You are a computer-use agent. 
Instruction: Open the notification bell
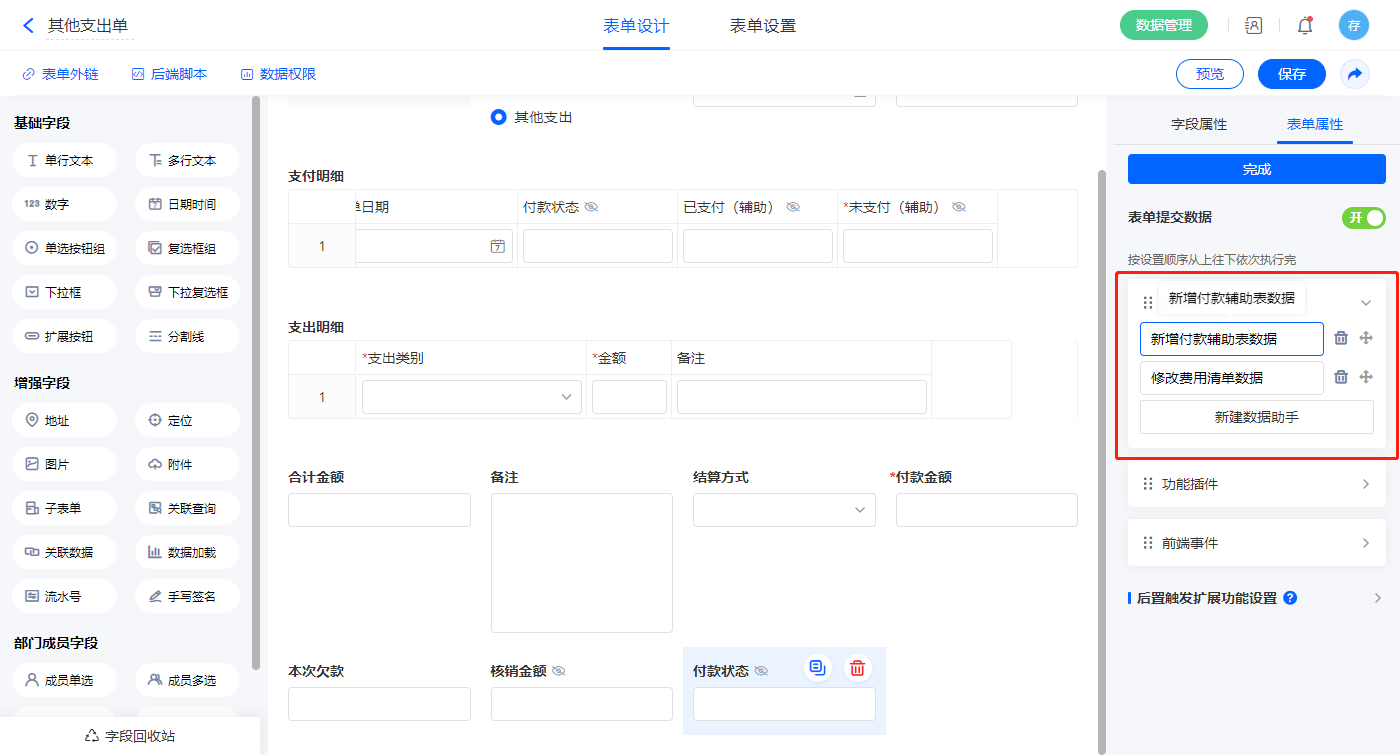coord(1304,26)
